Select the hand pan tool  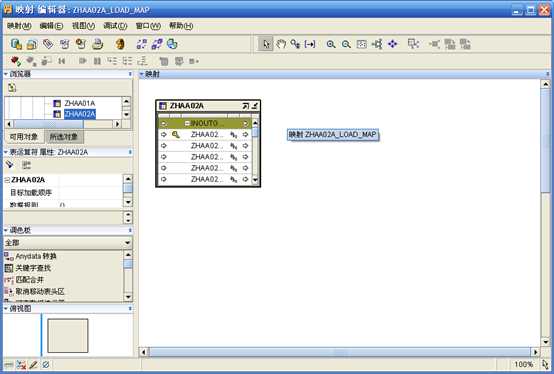click(281, 44)
